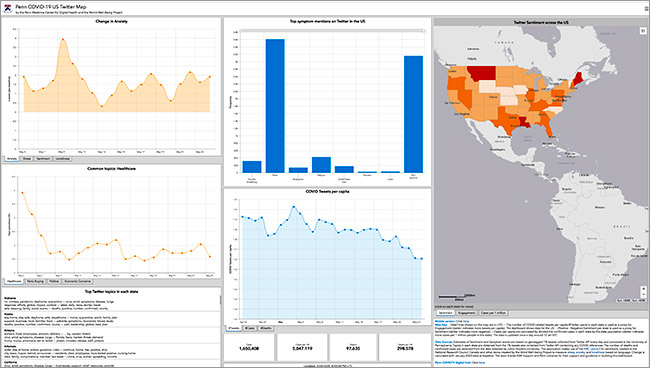Click the 1,650,408 stat card
The image size is (650, 368).
tap(249, 347)
